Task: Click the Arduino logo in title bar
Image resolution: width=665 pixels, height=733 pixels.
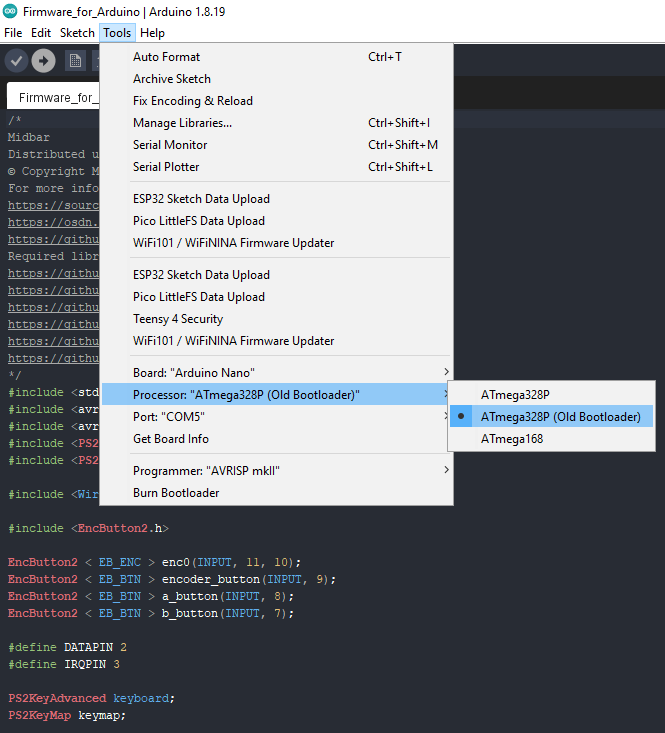Action: [10, 11]
